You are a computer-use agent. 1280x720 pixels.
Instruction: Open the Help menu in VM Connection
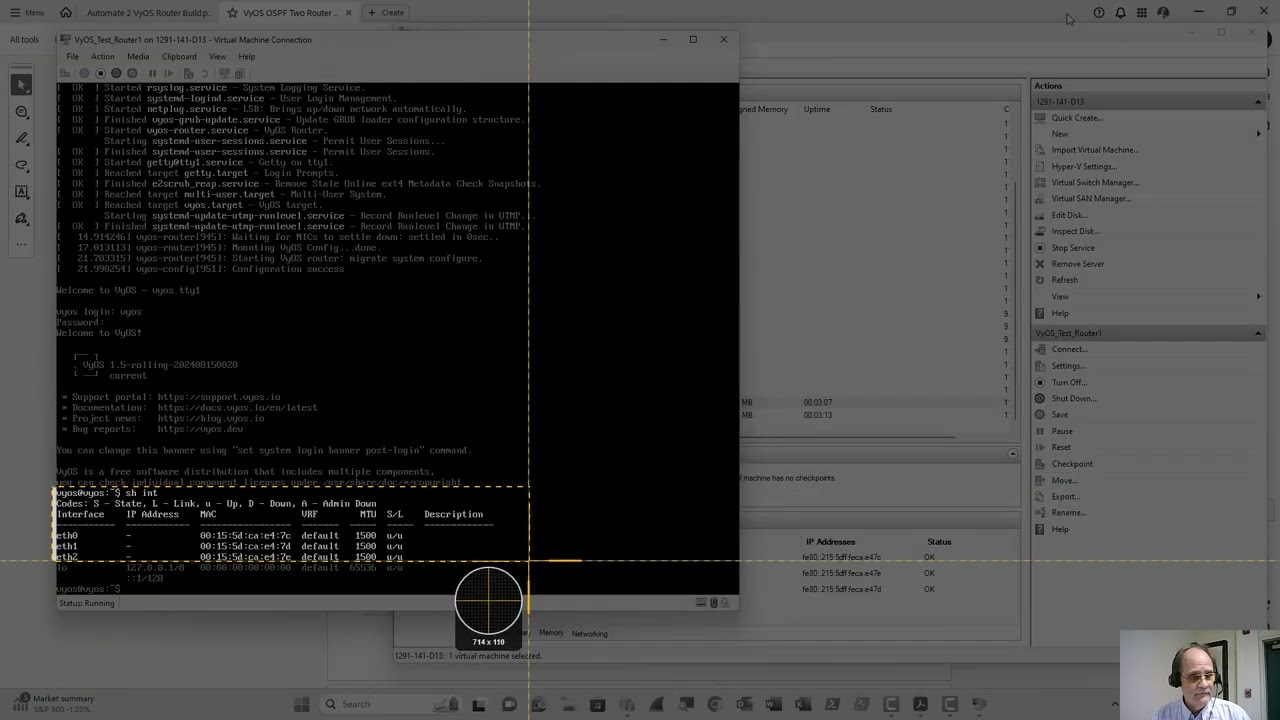(246, 56)
